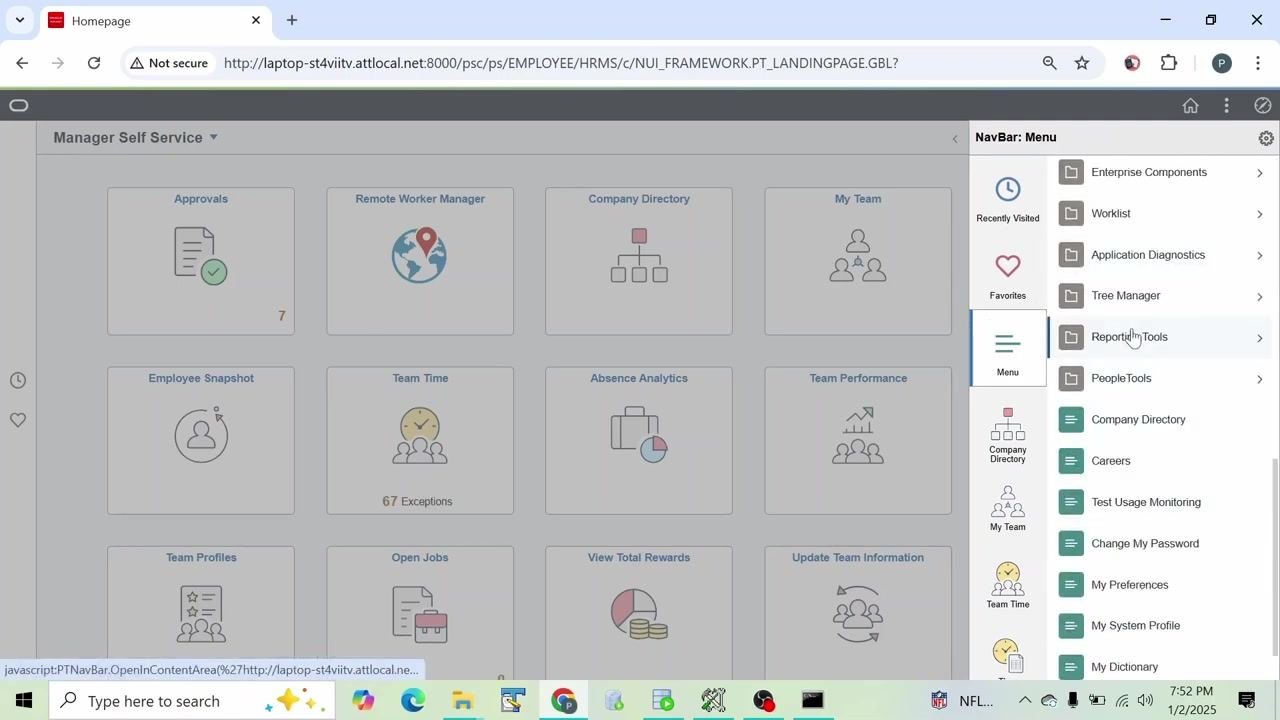The width and height of the screenshot is (1280, 720).
Task: Click Team Time icon in NavBar strip
Action: tap(1008, 585)
